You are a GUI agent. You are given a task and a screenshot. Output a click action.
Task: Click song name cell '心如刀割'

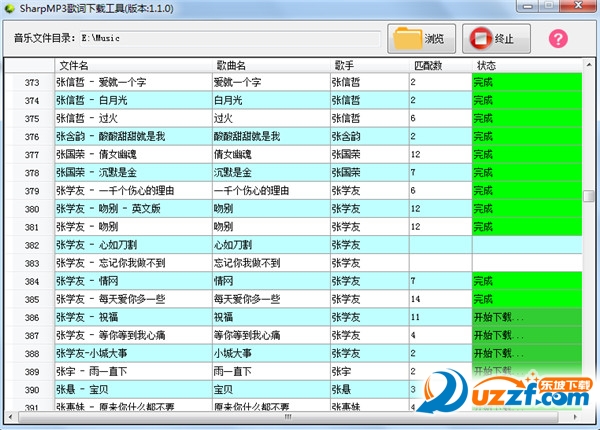pos(271,245)
